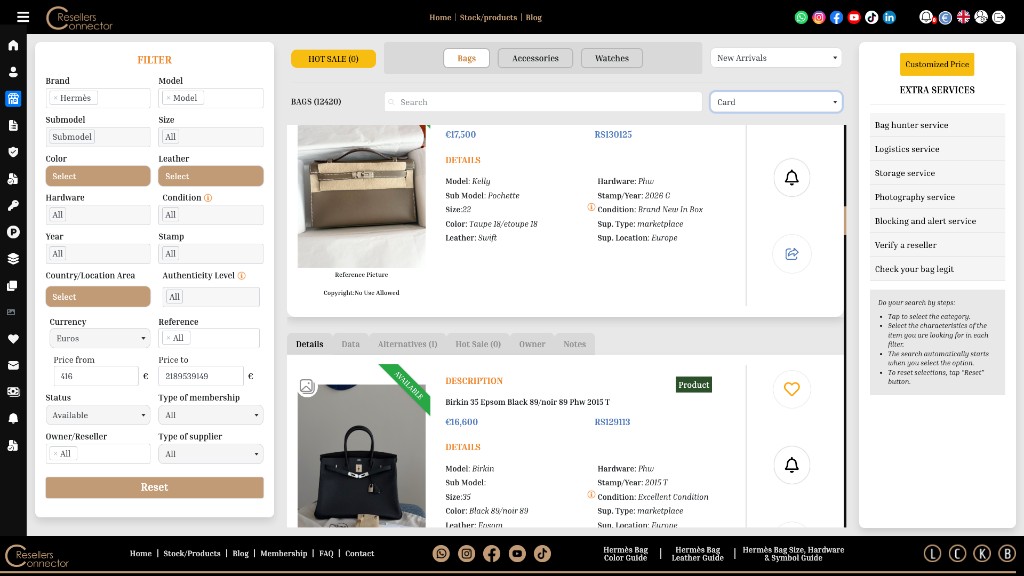Open the hamburger menu in header
Viewport: 1024px width, 576px height.
23,17
